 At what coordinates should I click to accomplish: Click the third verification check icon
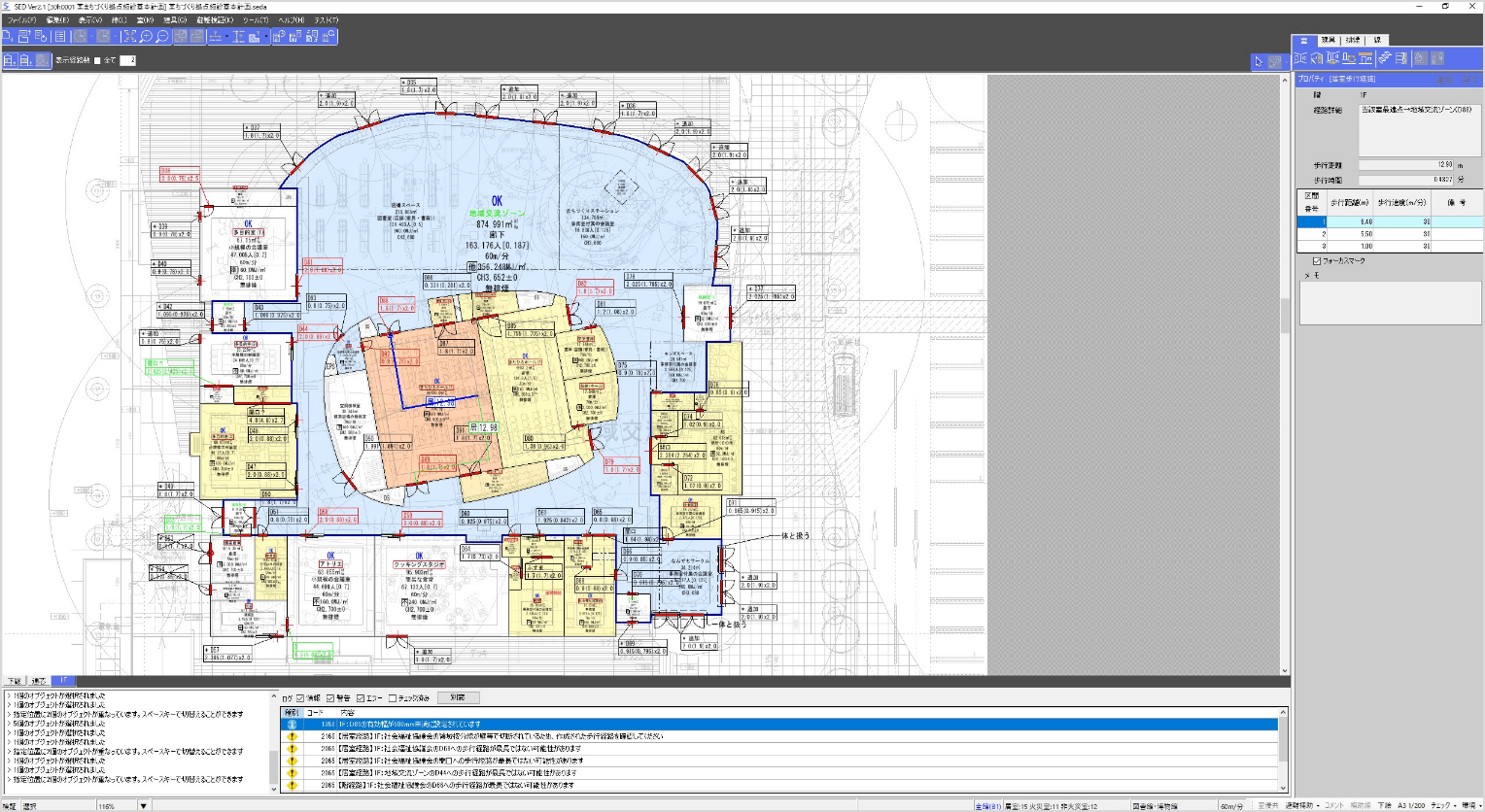tap(312, 36)
